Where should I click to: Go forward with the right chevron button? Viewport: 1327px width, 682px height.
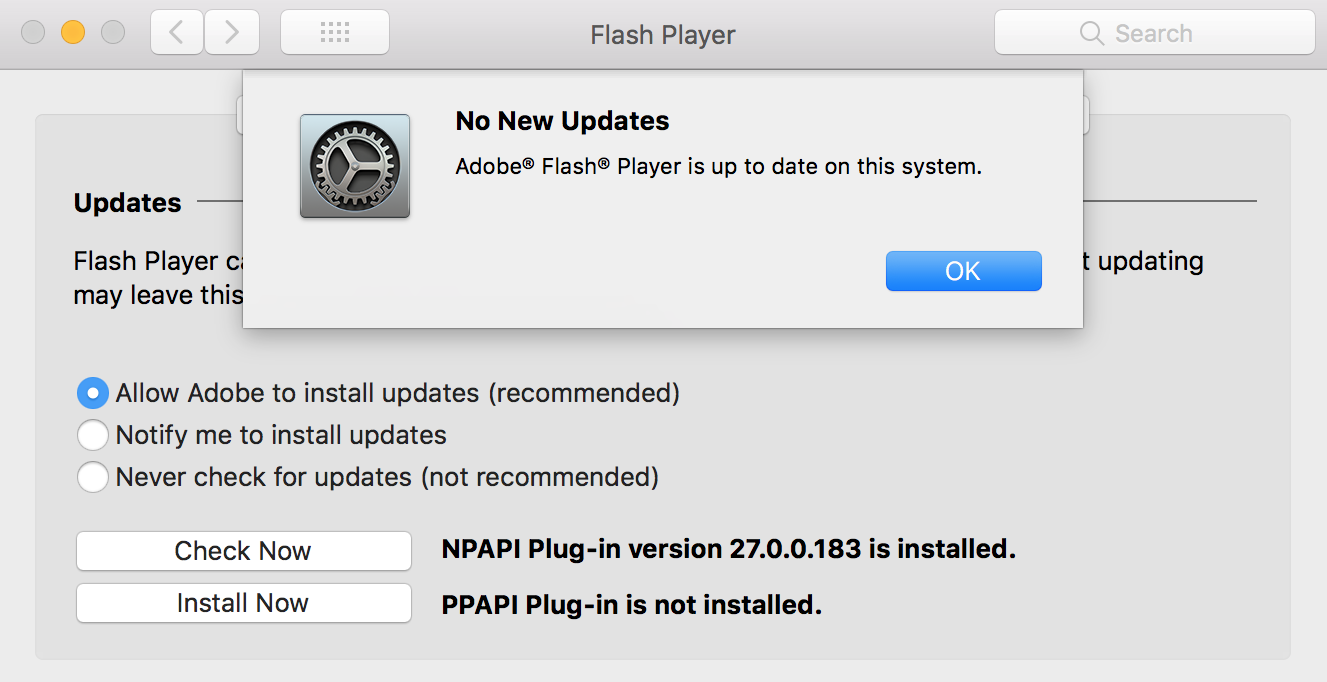coord(232,33)
